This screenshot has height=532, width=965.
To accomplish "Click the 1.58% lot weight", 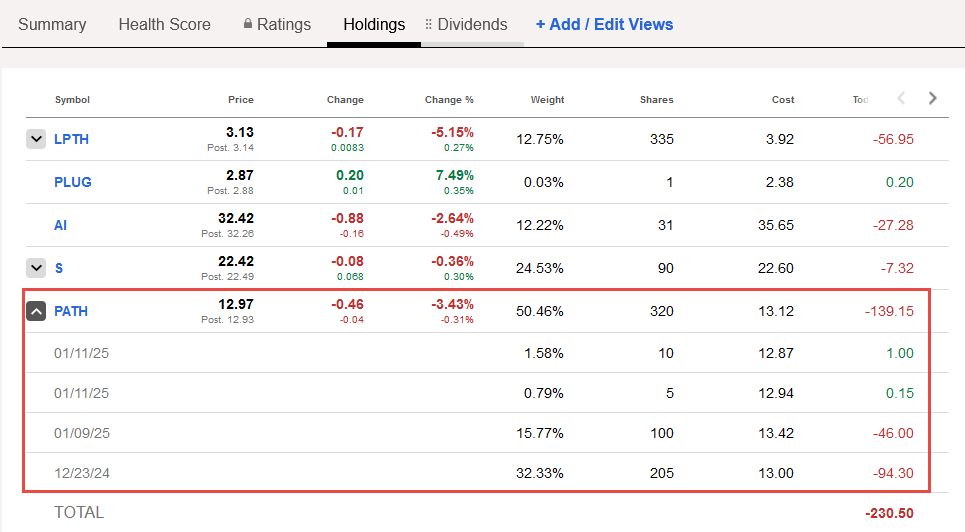I will 543,353.
